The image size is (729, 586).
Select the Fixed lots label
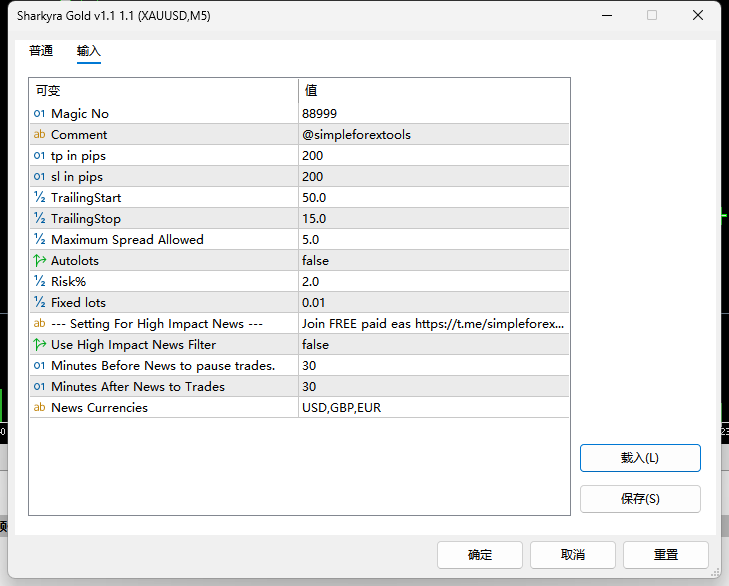point(79,302)
